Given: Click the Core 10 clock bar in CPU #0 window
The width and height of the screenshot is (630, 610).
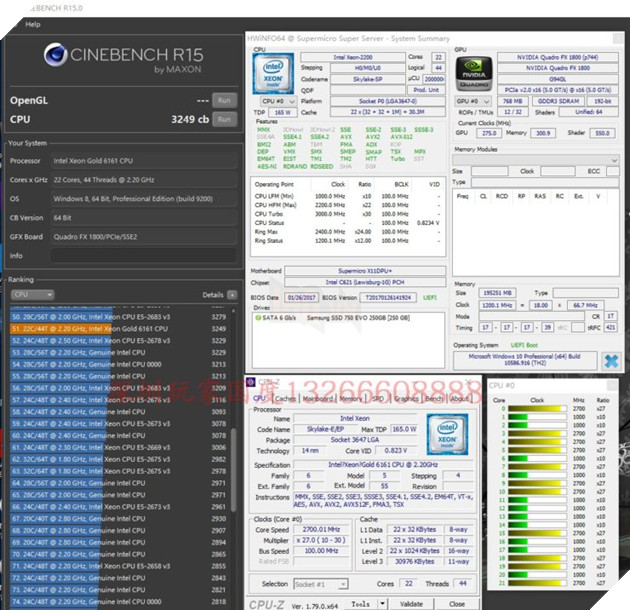Looking at the screenshot, I should [x=537, y=491].
